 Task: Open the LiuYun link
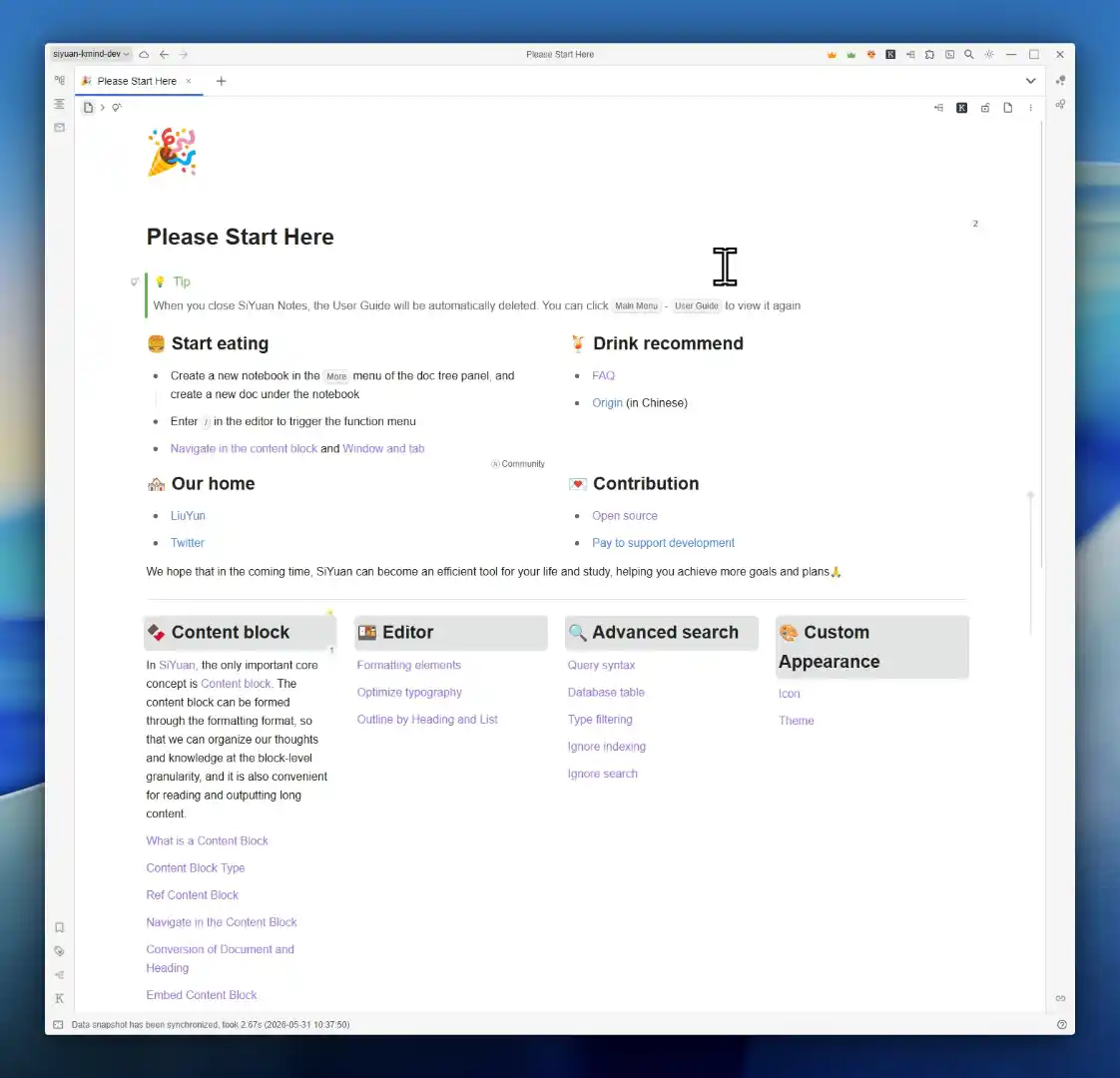point(188,516)
